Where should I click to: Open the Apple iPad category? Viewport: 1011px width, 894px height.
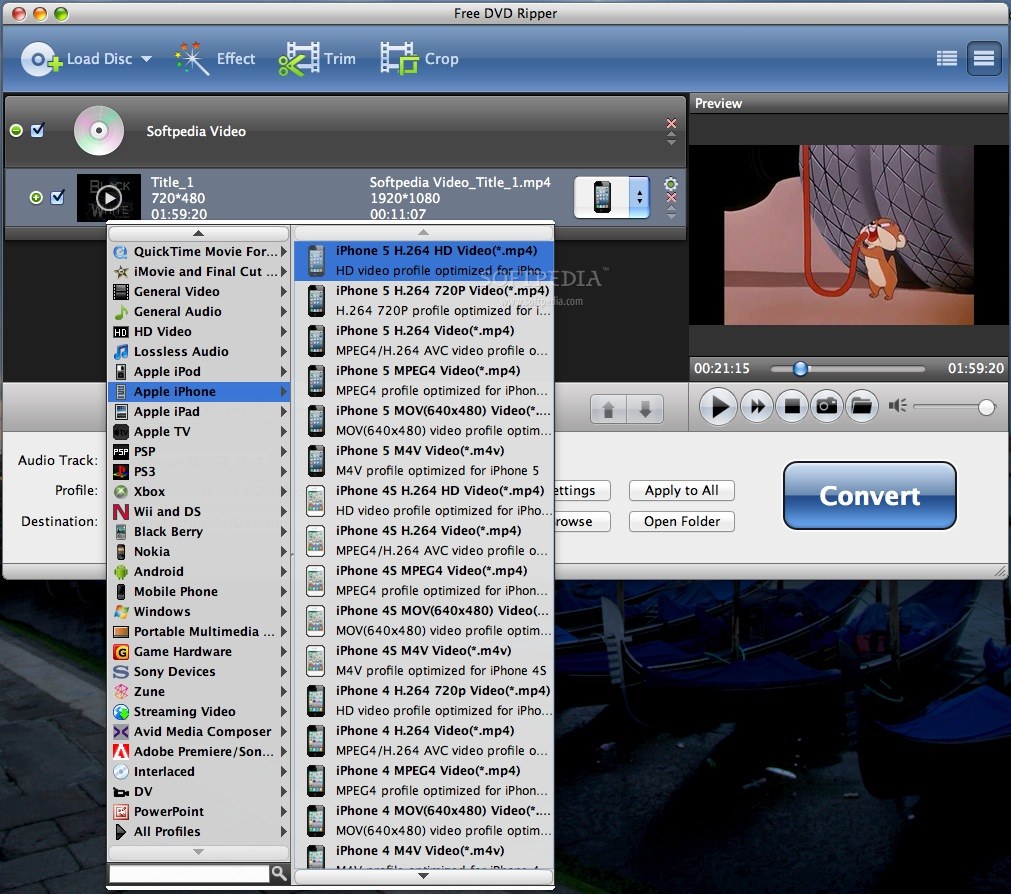(x=199, y=411)
